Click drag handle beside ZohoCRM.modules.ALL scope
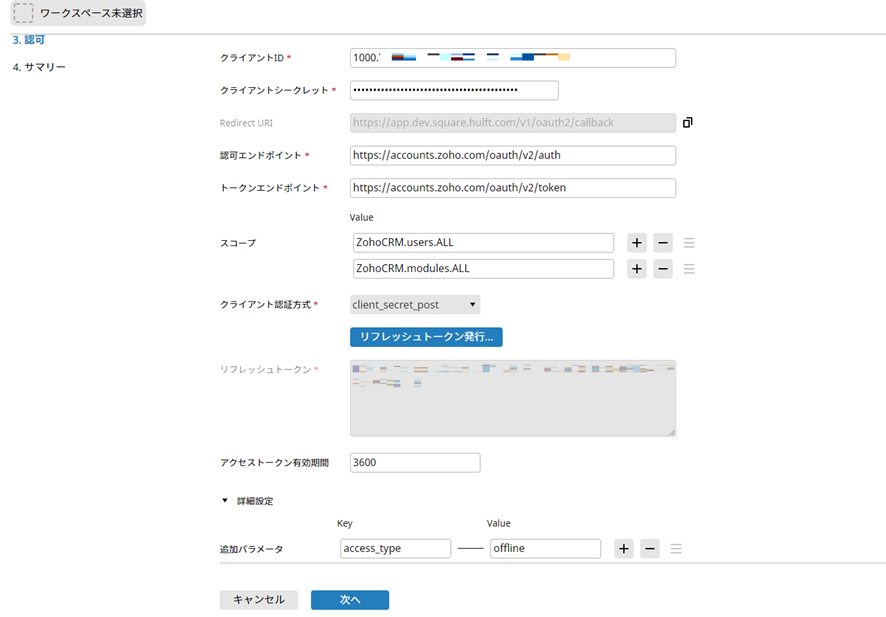The height and width of the screenshot is (617, 886). 689,269
